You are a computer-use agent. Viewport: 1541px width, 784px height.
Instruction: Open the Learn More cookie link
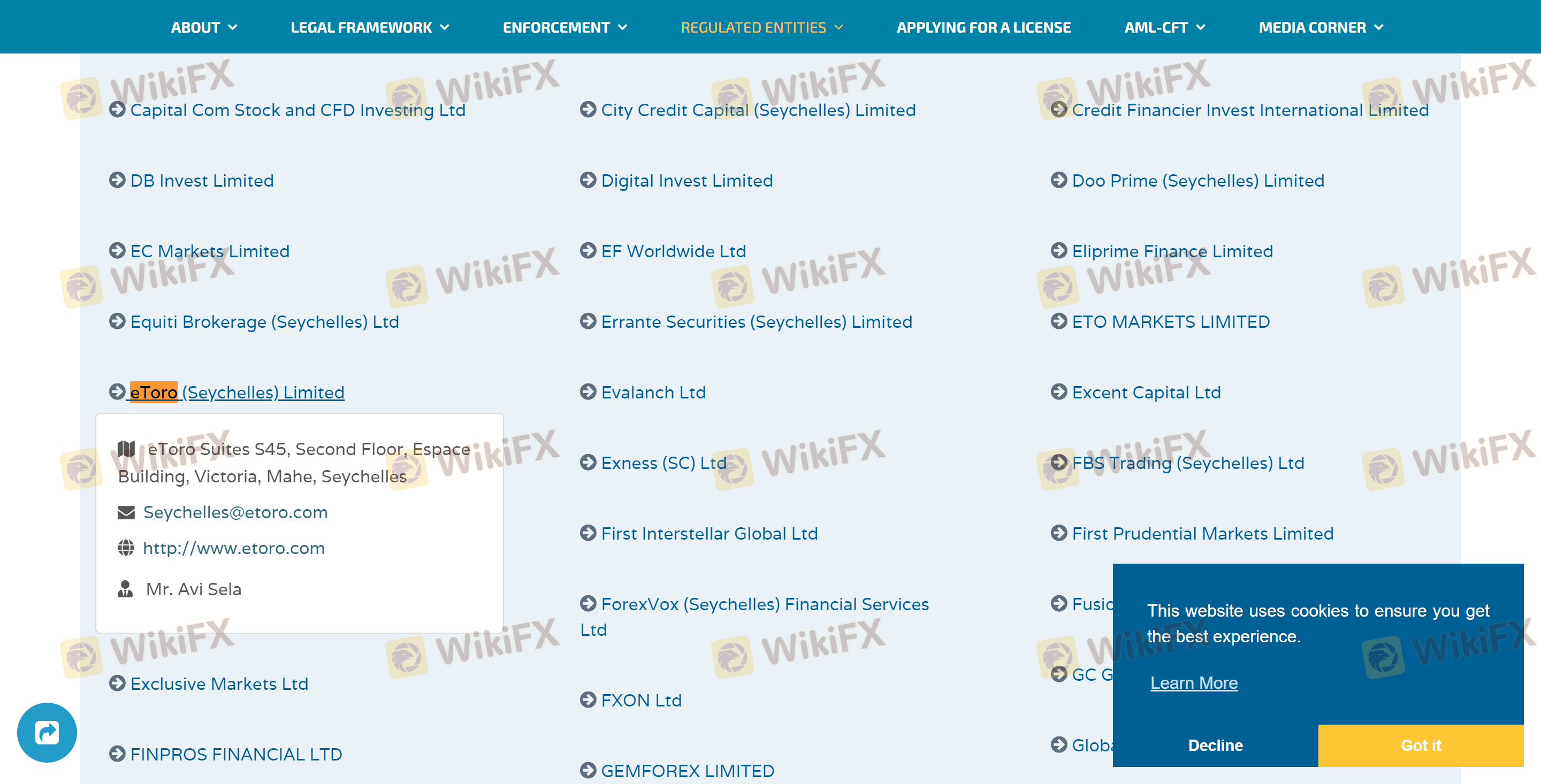click(x=1193, y=683)
